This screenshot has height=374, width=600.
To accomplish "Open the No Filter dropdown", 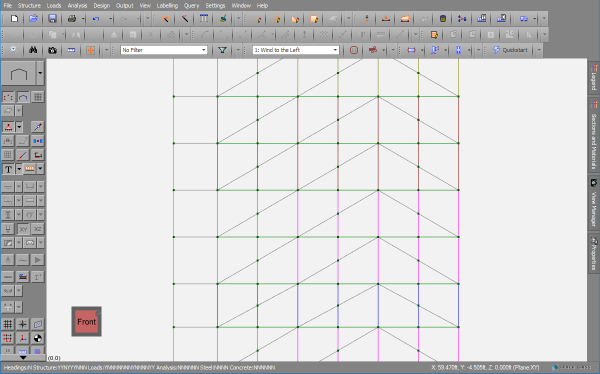I will click(x=164, y=50).
